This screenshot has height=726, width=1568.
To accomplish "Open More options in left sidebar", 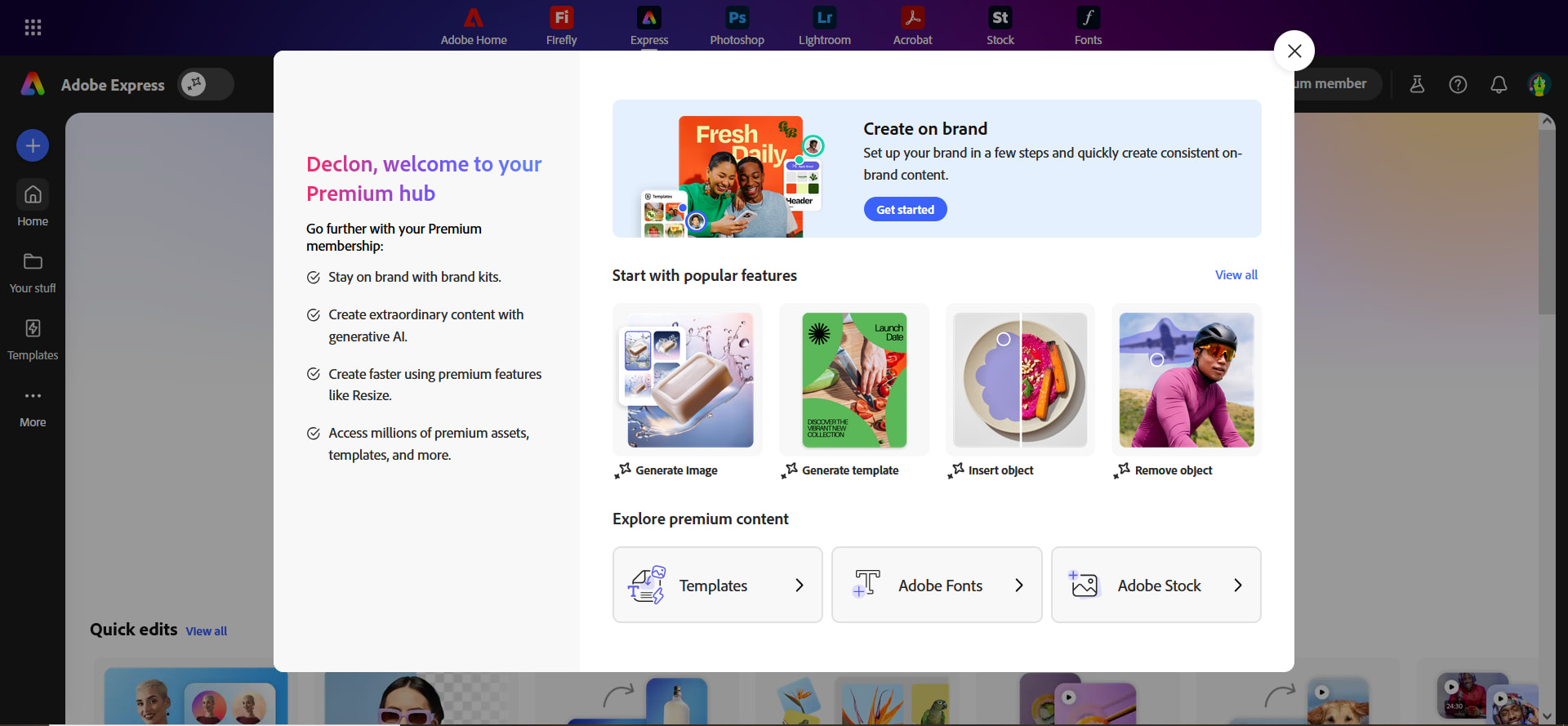I will pyautogui.click(x=33, y=406).
